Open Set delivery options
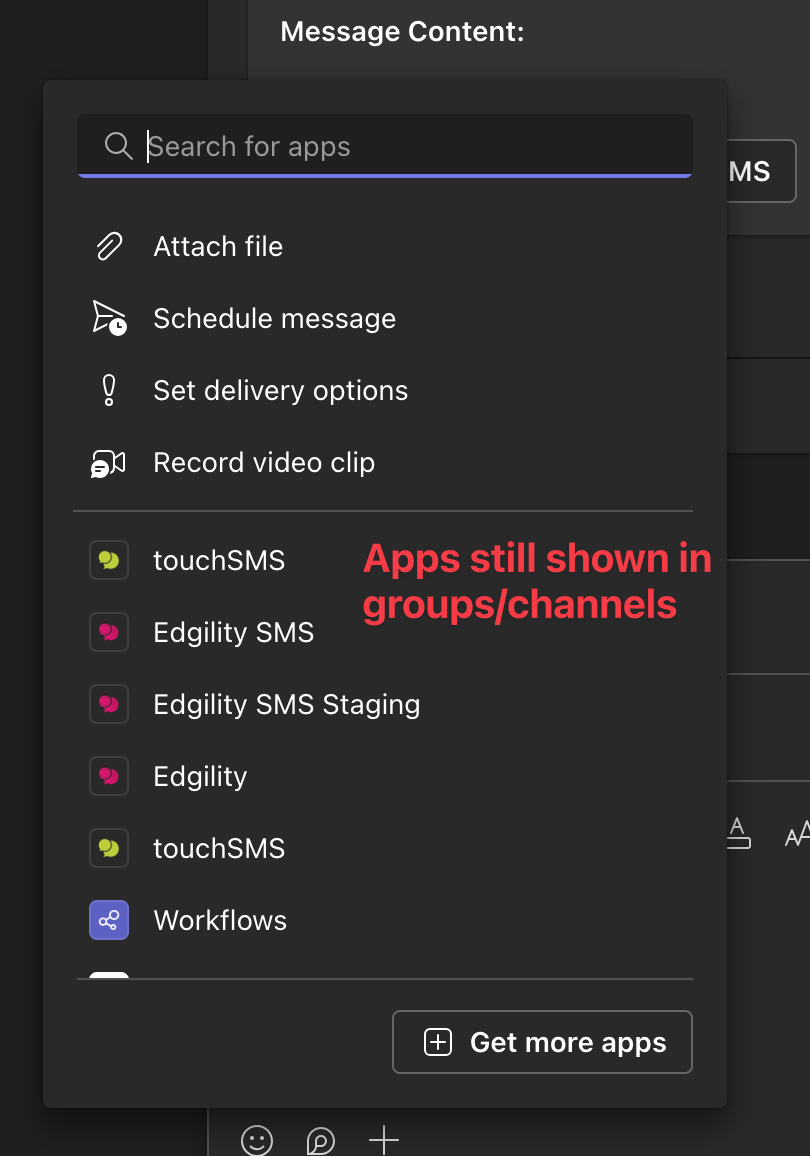Image resolution: width=810 pixels, height=1156 pixels. (280, 391)
